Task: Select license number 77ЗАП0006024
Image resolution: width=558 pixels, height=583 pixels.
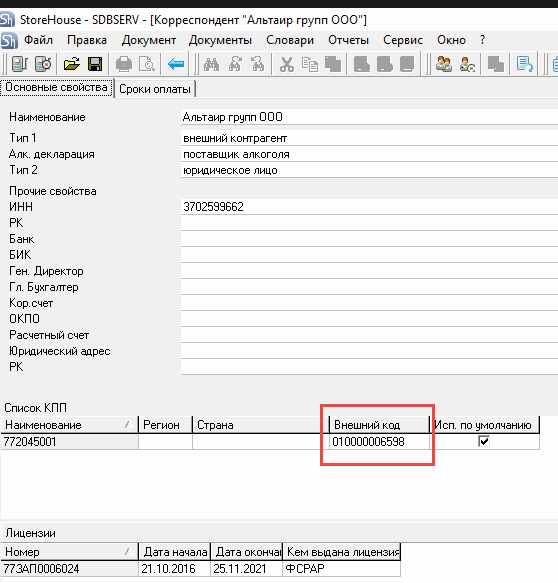Action: point(69,568)
